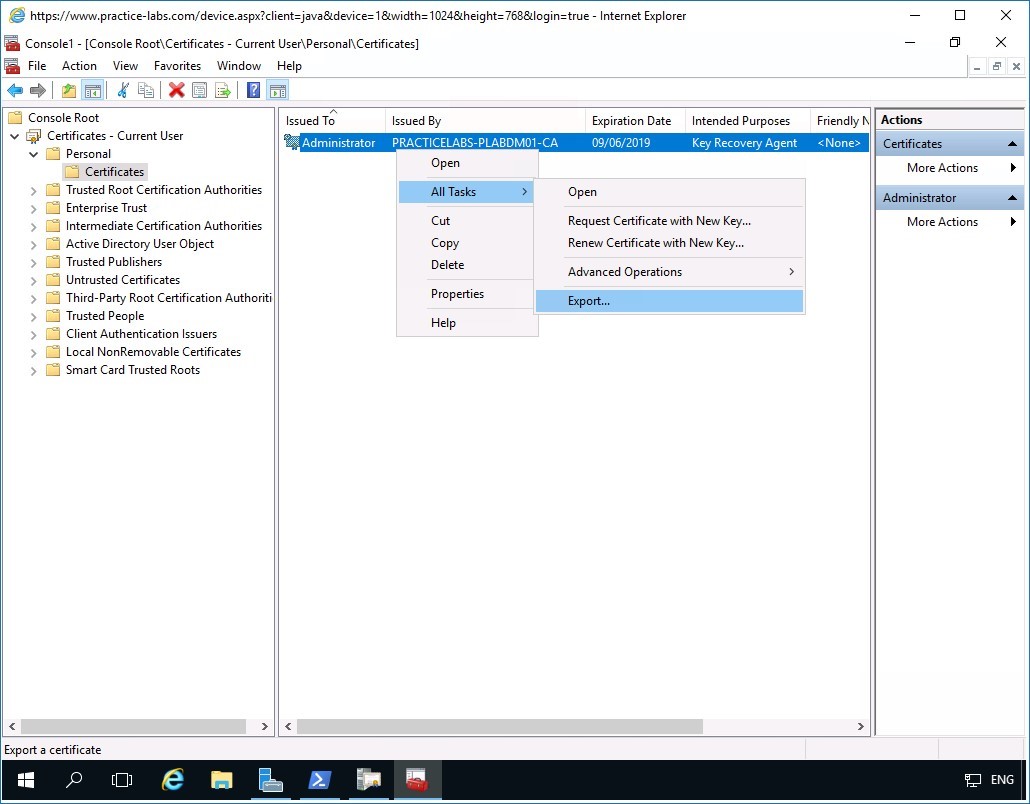Screen dimensions: 1030x804
Task: Choose Request Certificate with New Key...
Action: [x=669, y=221]
